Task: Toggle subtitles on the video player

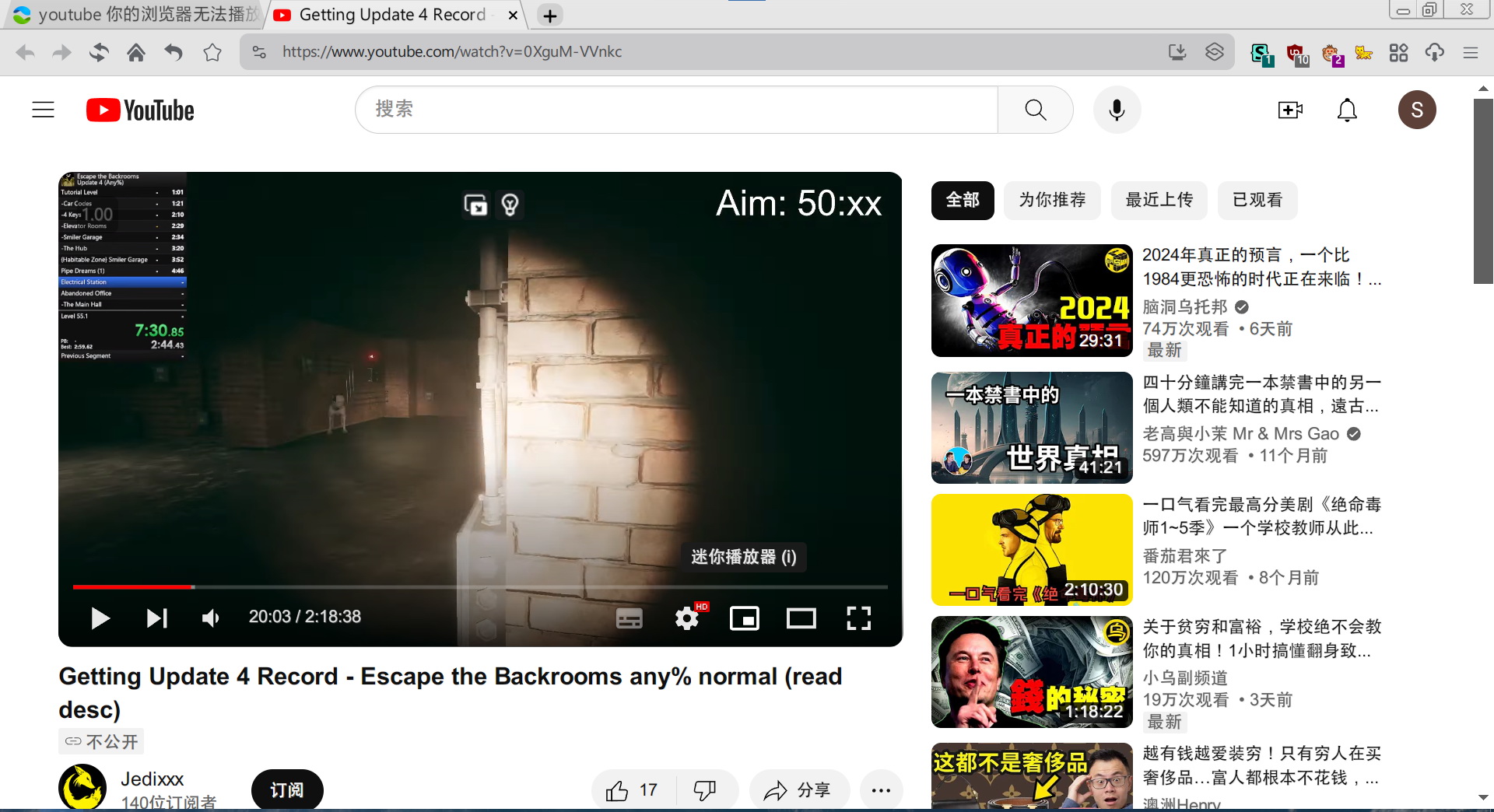Action: 629,618
